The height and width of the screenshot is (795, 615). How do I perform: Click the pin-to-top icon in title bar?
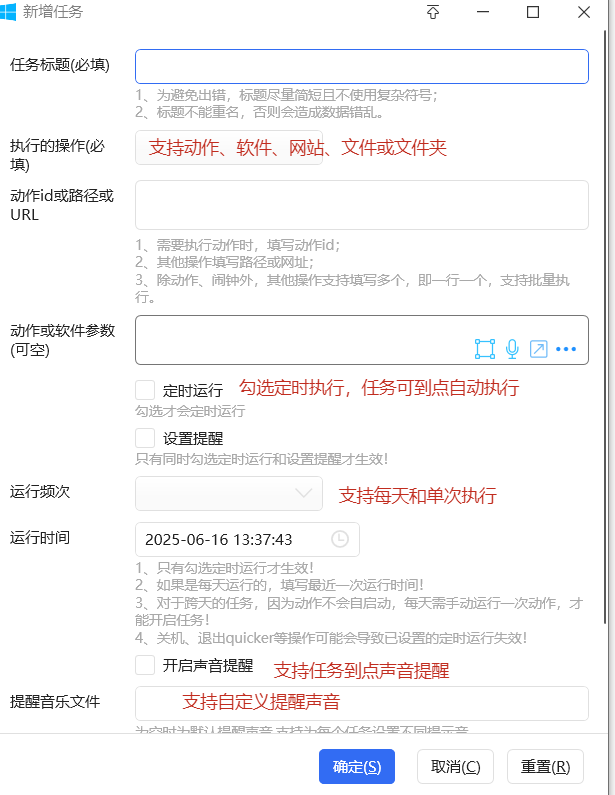point(432,12)
